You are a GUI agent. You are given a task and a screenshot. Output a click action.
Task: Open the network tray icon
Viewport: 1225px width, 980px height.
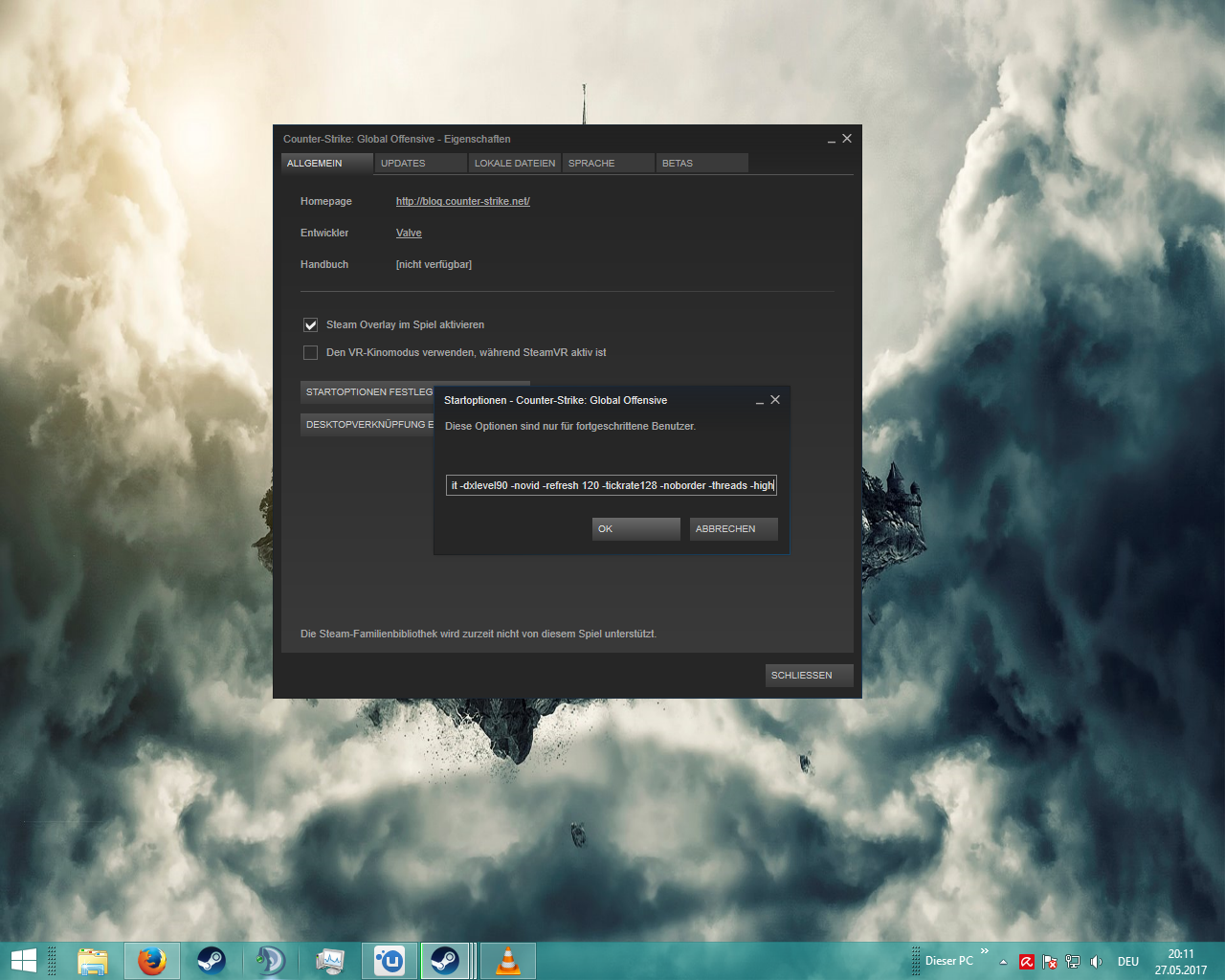point(1073,962)
